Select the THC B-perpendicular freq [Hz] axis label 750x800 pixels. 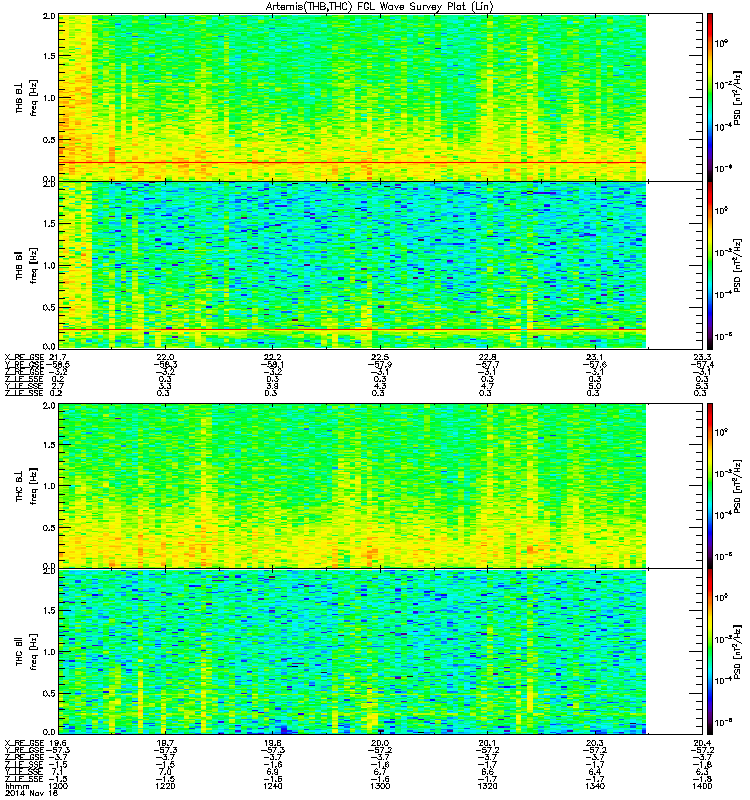[x=26, y=486]
